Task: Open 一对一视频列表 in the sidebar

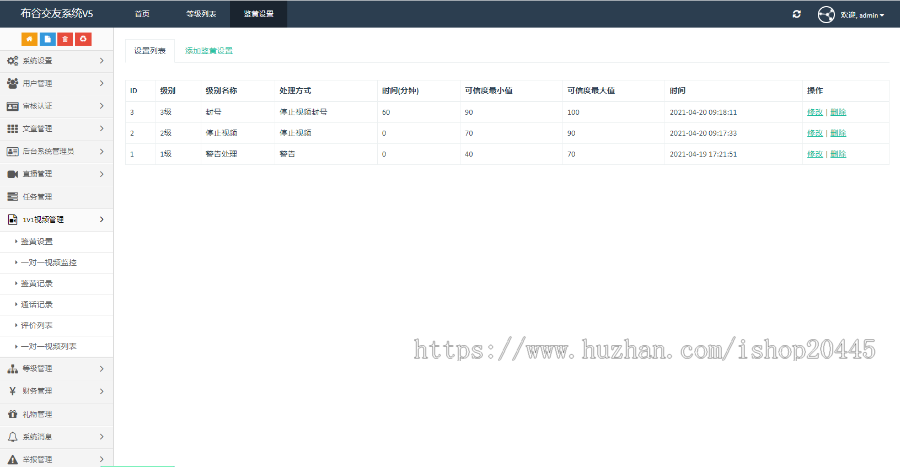Action: click(49, 346)
